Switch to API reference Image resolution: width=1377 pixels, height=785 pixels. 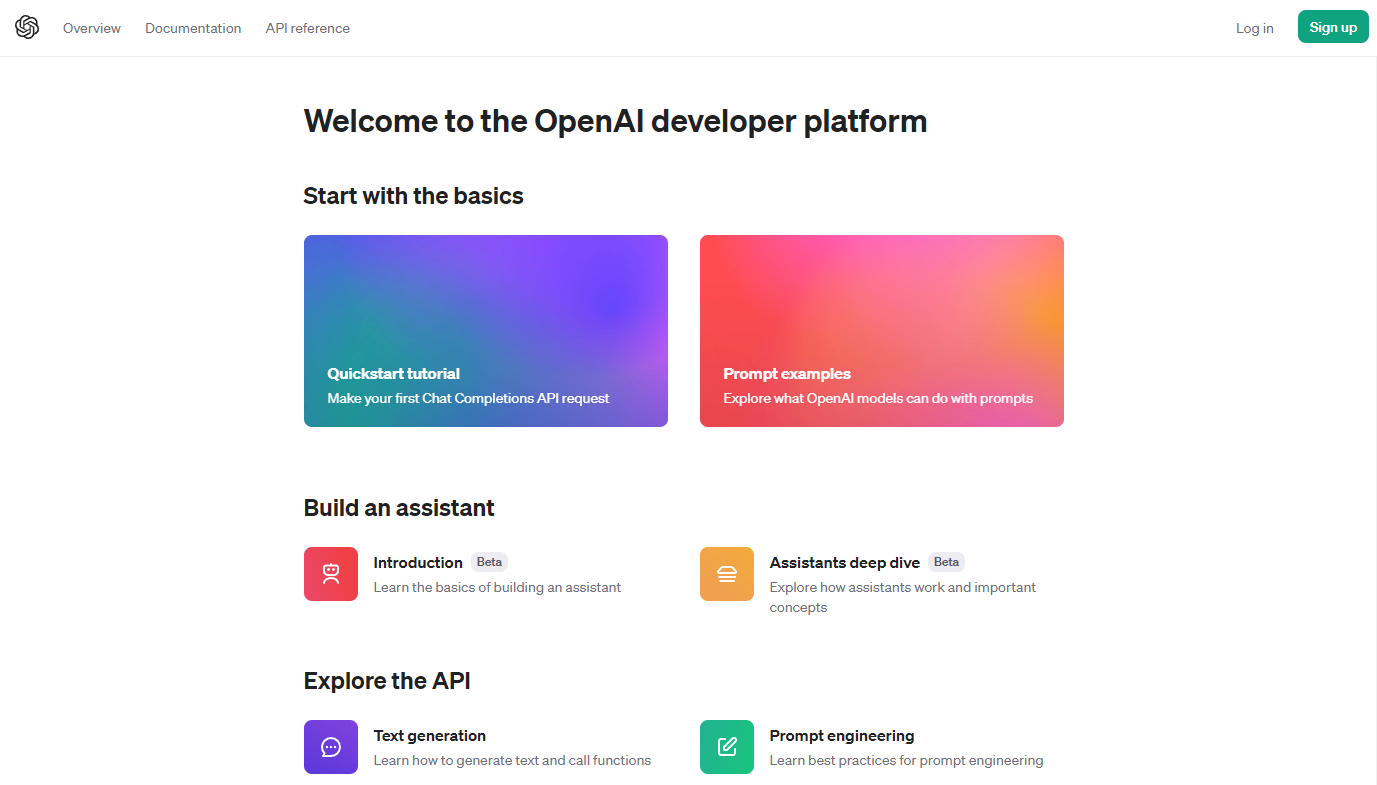(x=308, y=28)
